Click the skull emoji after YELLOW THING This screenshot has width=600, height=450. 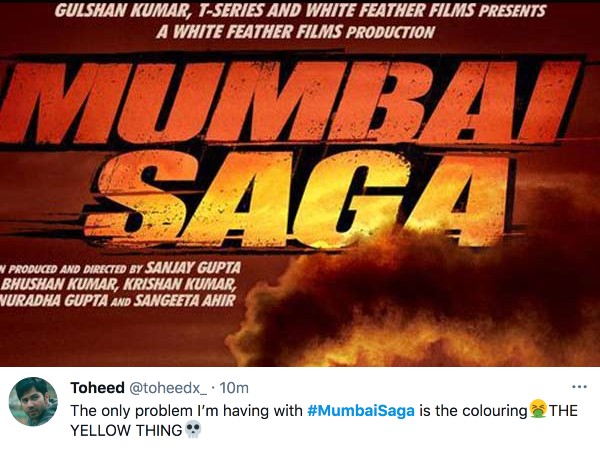click(193, 429)
